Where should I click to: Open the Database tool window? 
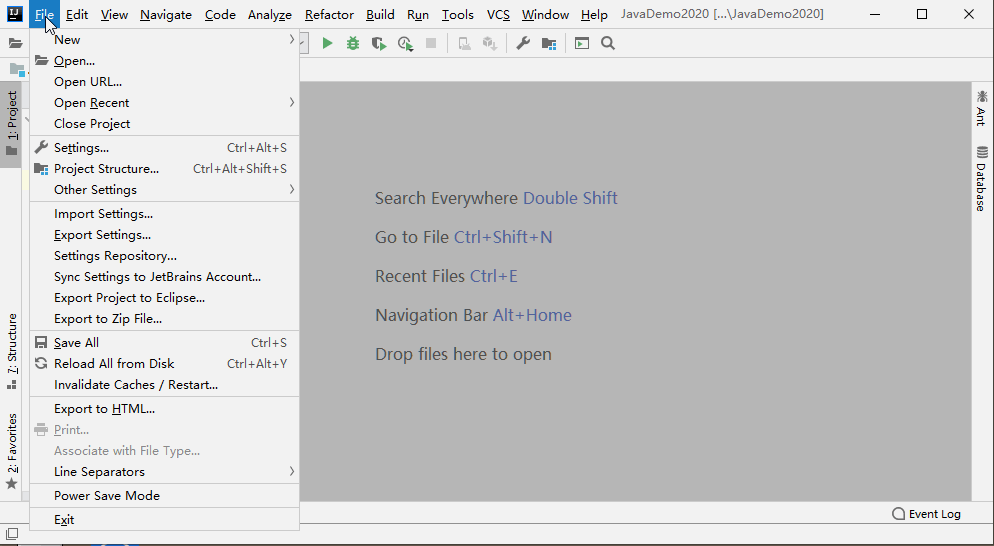click(982, 178)
